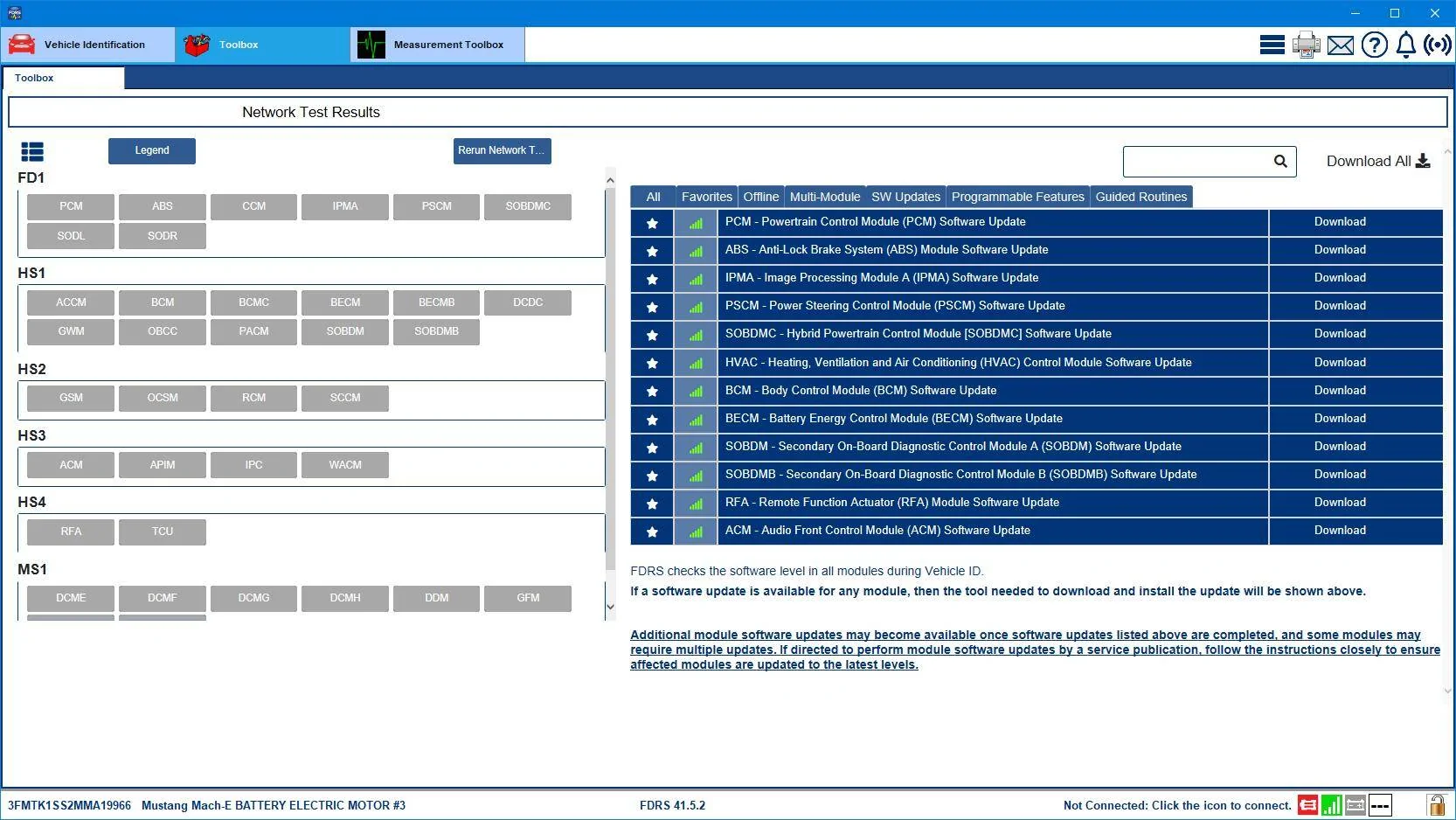Select the TCU module in HS4 network
This screenshot has height=820, width=1456.
click(x=163, y=532)
